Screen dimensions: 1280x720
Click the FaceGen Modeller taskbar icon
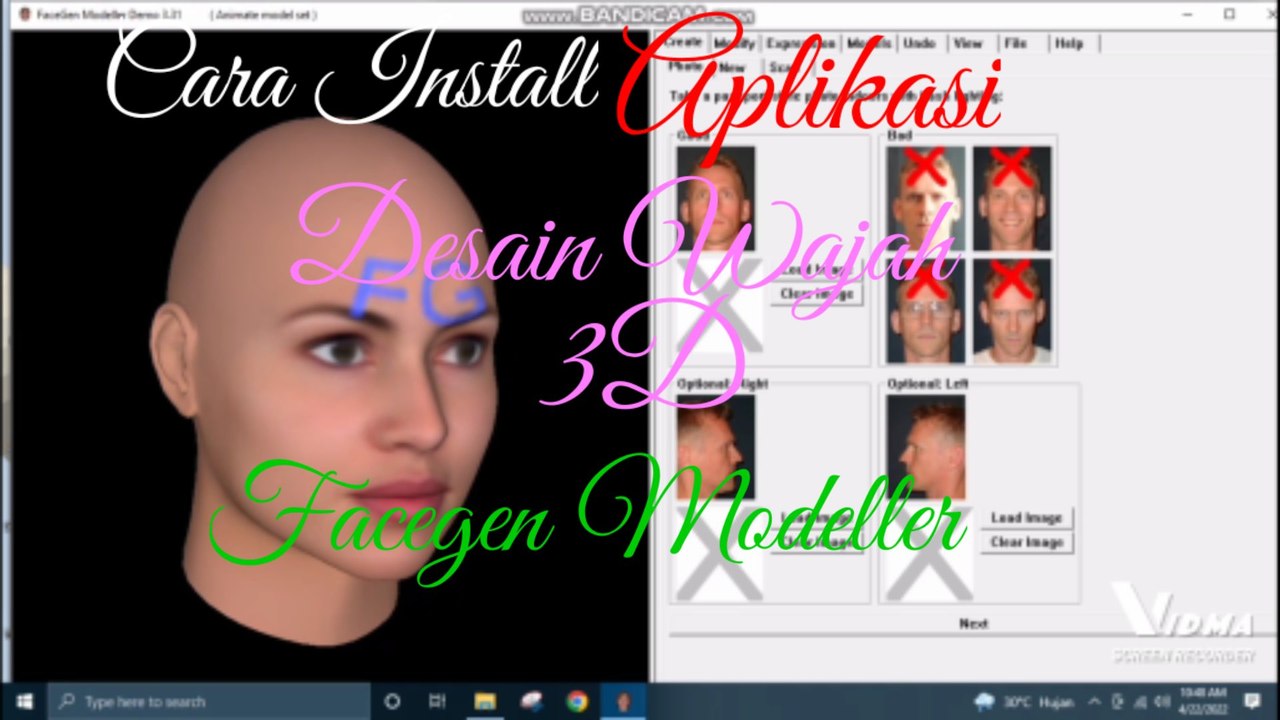pyautogui.click(x=623, y=701)
